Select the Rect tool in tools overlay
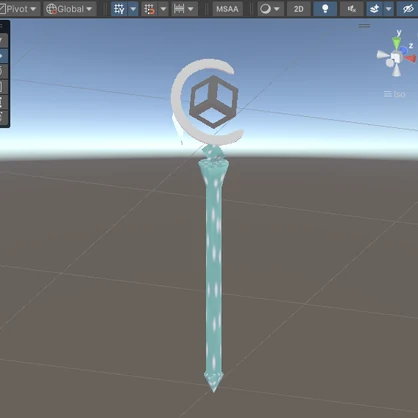This screenshot has height=418, width=418. (x=2, y=101)
